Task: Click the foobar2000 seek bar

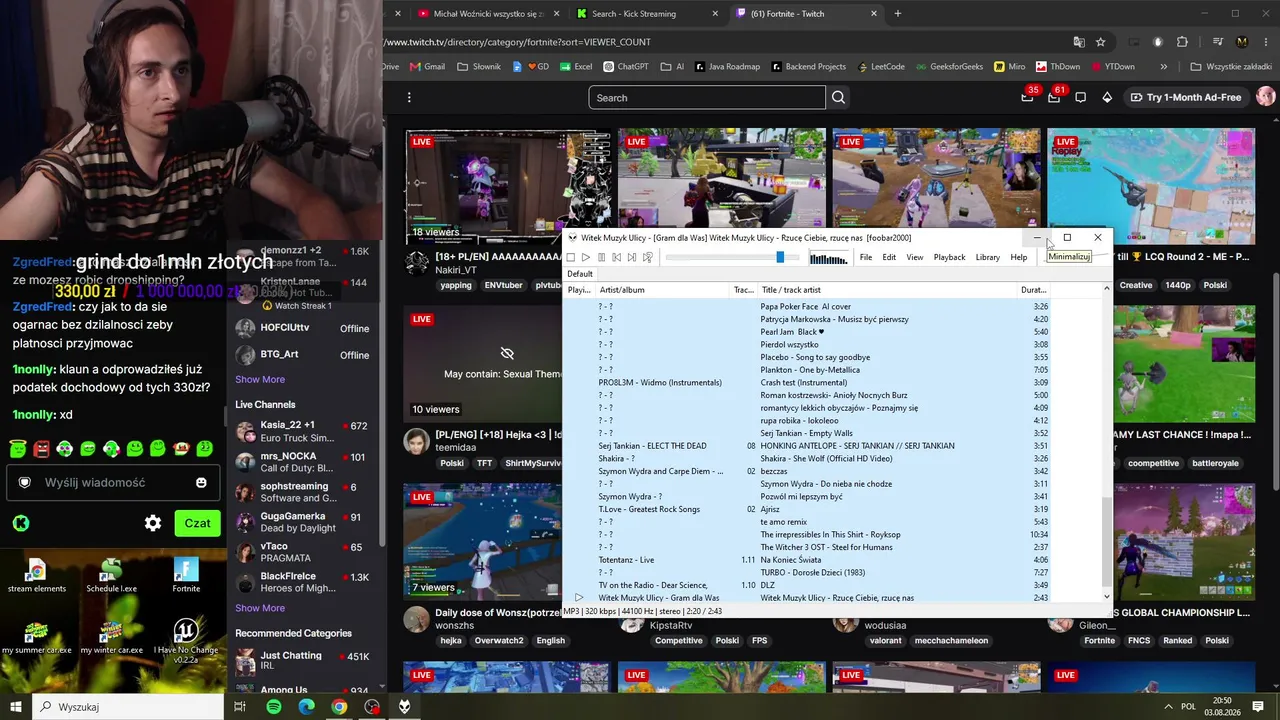Action: [x=732, y=258]
